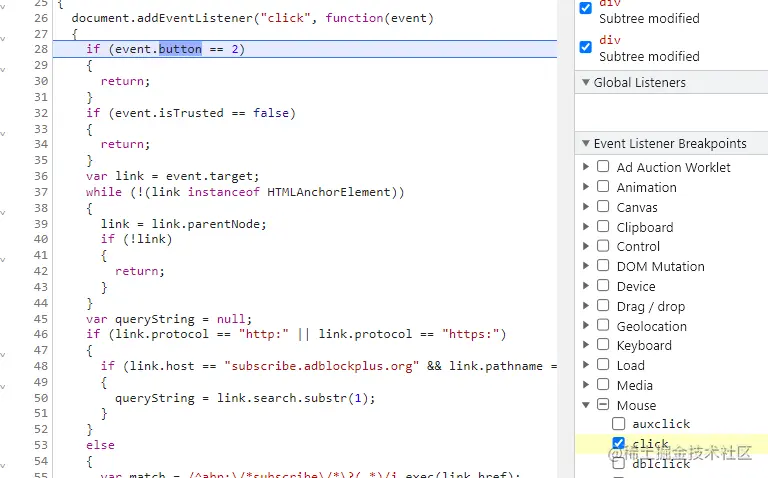Enable the Load events checkbox
Viewport: 768px width, 478px height.
603,365
